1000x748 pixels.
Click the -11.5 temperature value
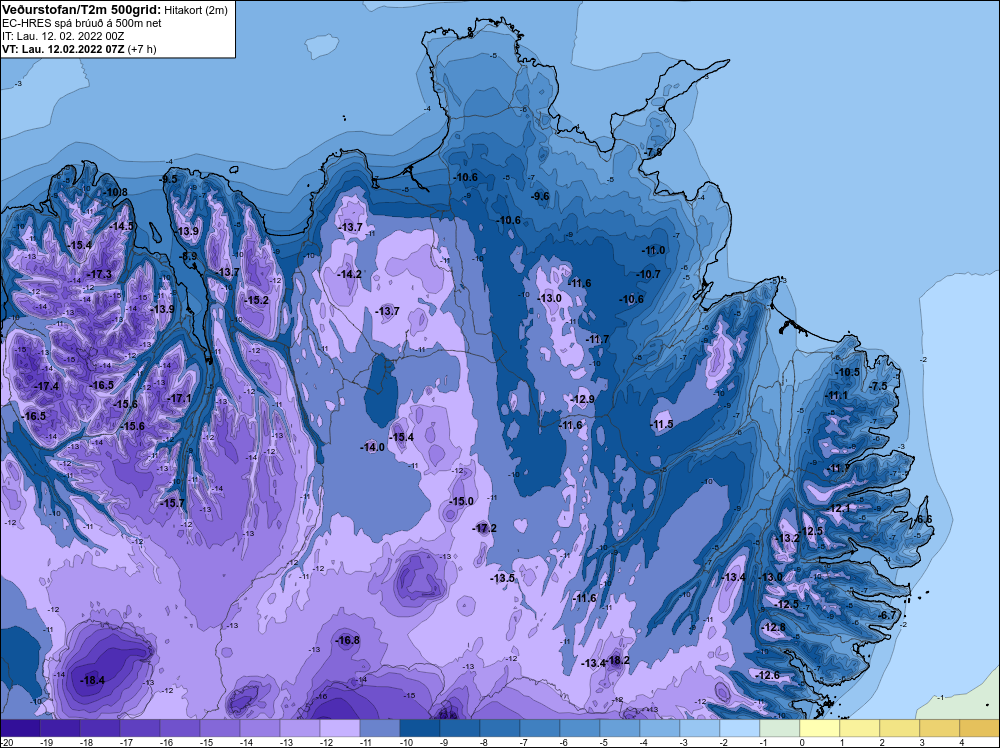click(x=661, y=425)
